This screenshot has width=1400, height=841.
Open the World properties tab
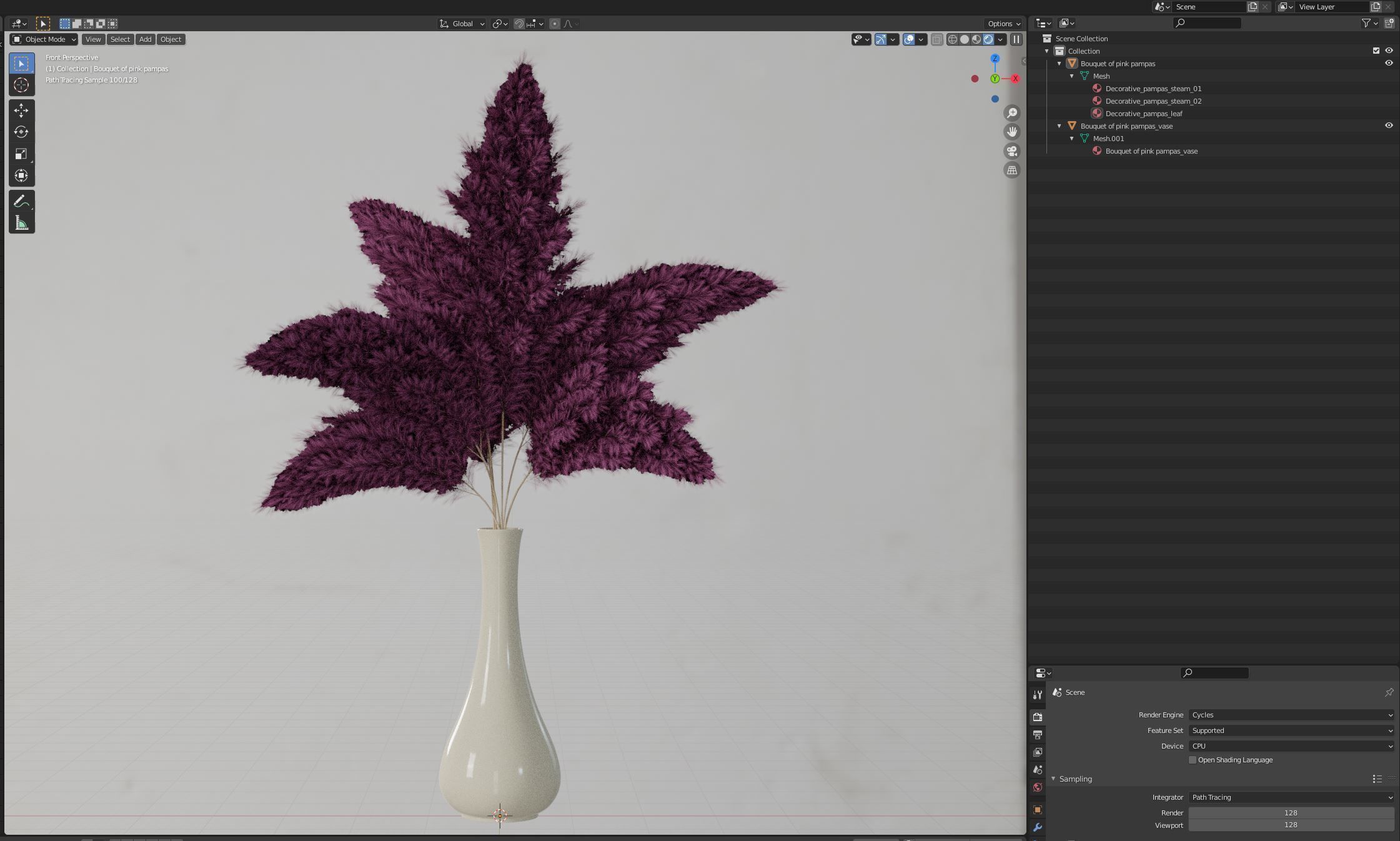[1038, 787]
